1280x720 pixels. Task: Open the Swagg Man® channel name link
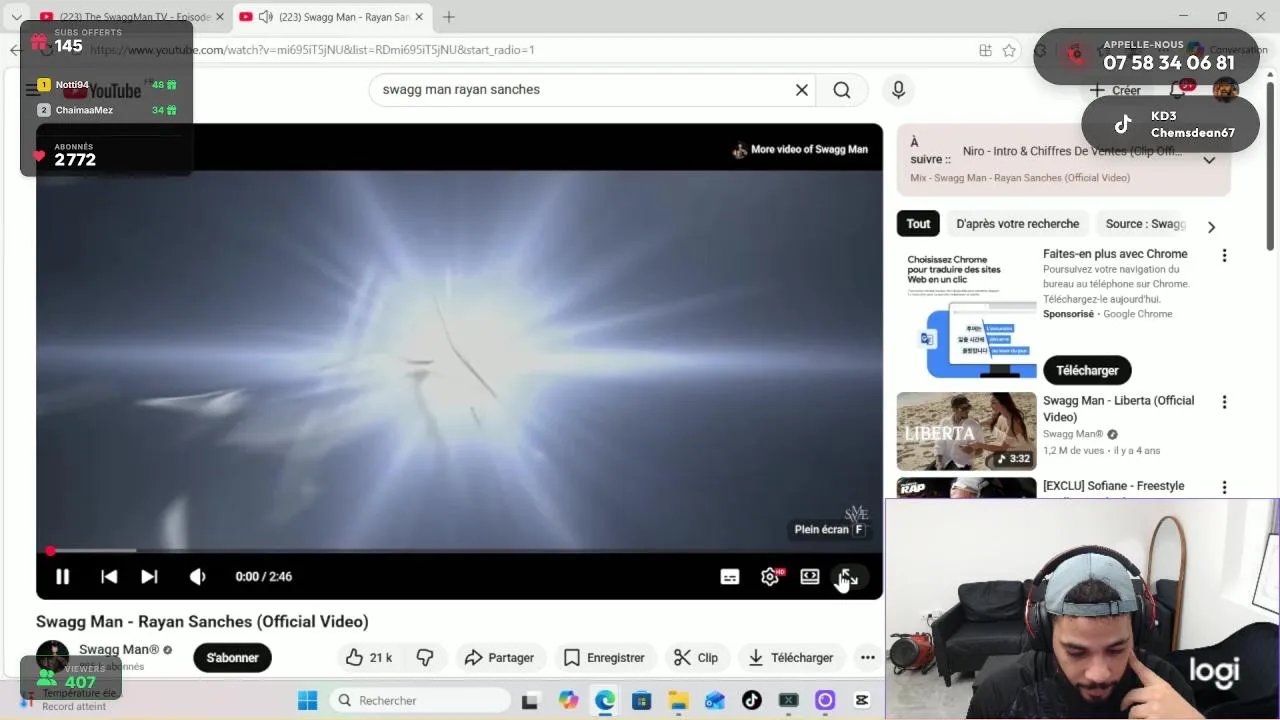point(119,650)
